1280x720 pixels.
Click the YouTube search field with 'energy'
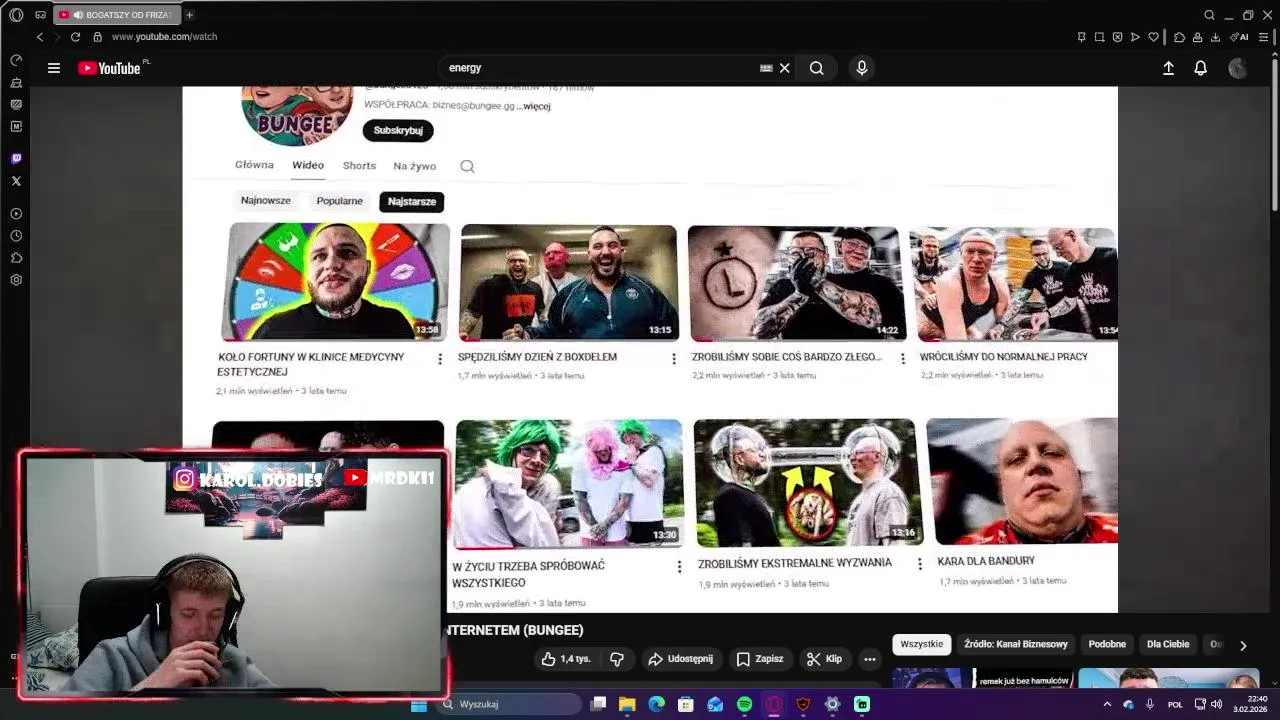pos(602,68)
